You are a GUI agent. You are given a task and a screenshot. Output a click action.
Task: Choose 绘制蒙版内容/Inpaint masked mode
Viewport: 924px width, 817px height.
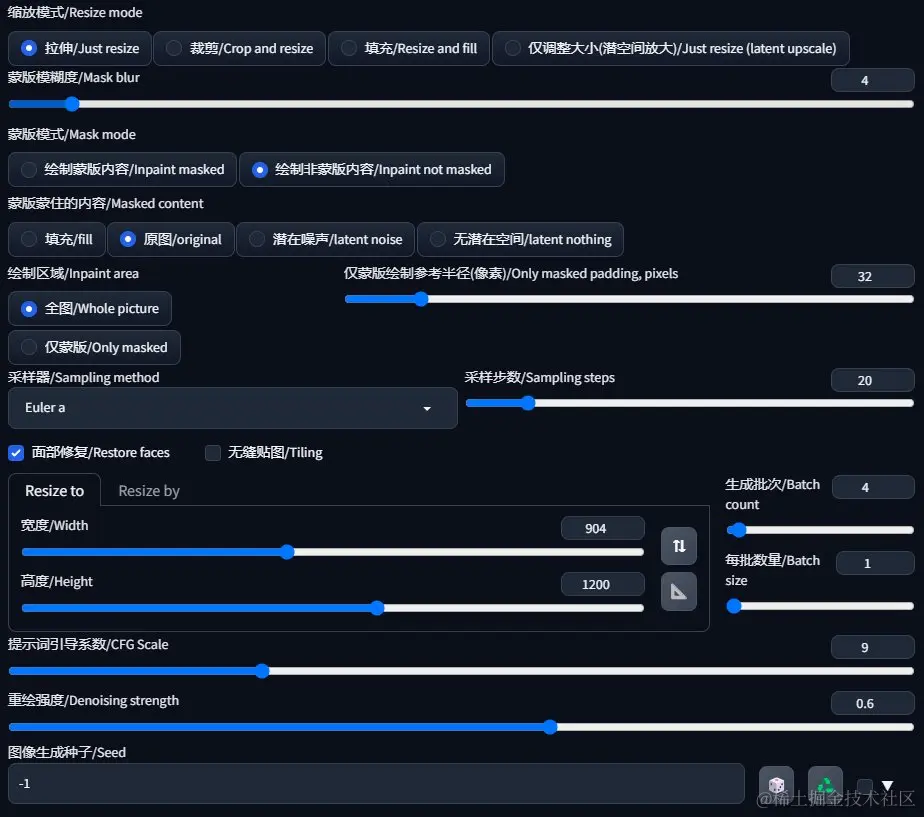pyautogui.click(x=123, y=170)
